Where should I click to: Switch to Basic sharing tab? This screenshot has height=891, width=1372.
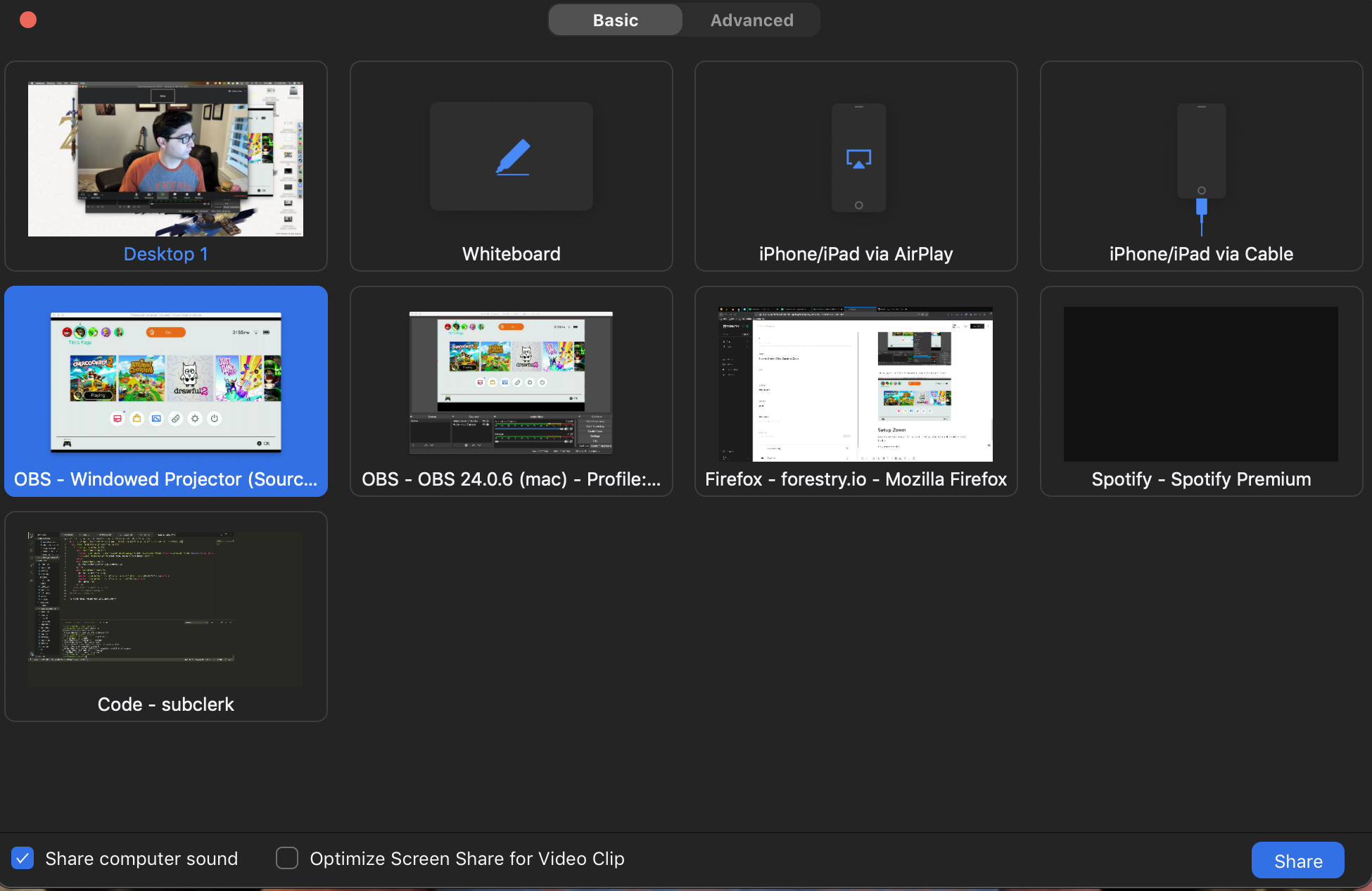(x=615, y=19)
